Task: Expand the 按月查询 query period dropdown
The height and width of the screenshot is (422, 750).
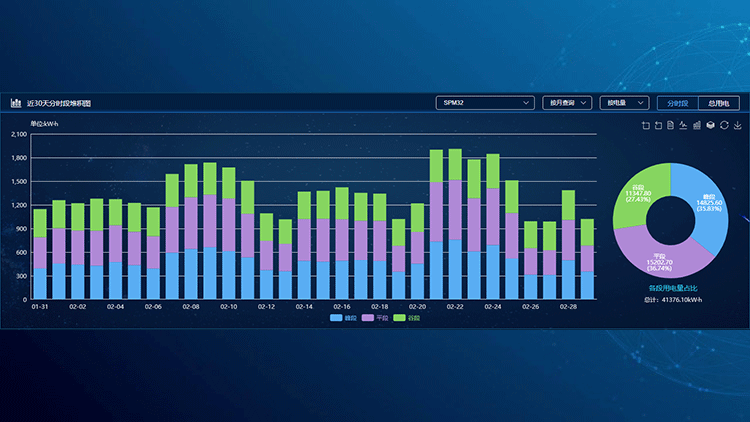Action: coord(567,102)
